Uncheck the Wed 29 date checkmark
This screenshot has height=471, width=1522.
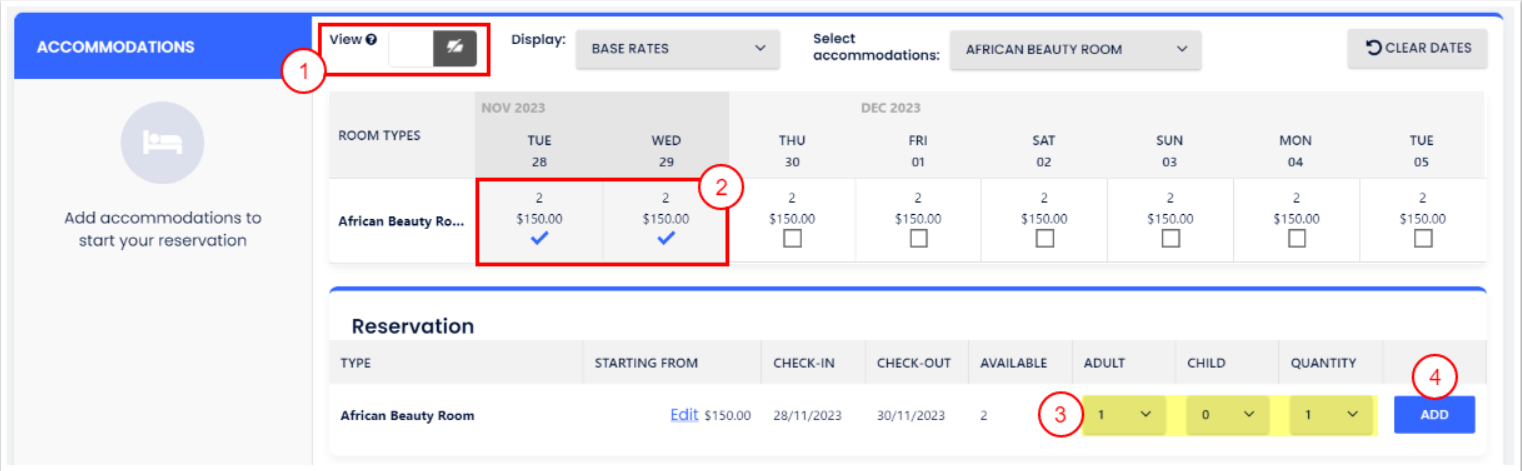click(x=666, y=238)
